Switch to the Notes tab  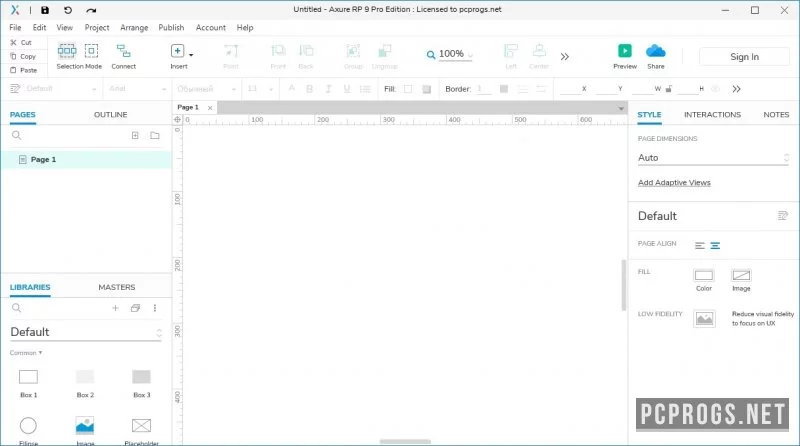776,115
